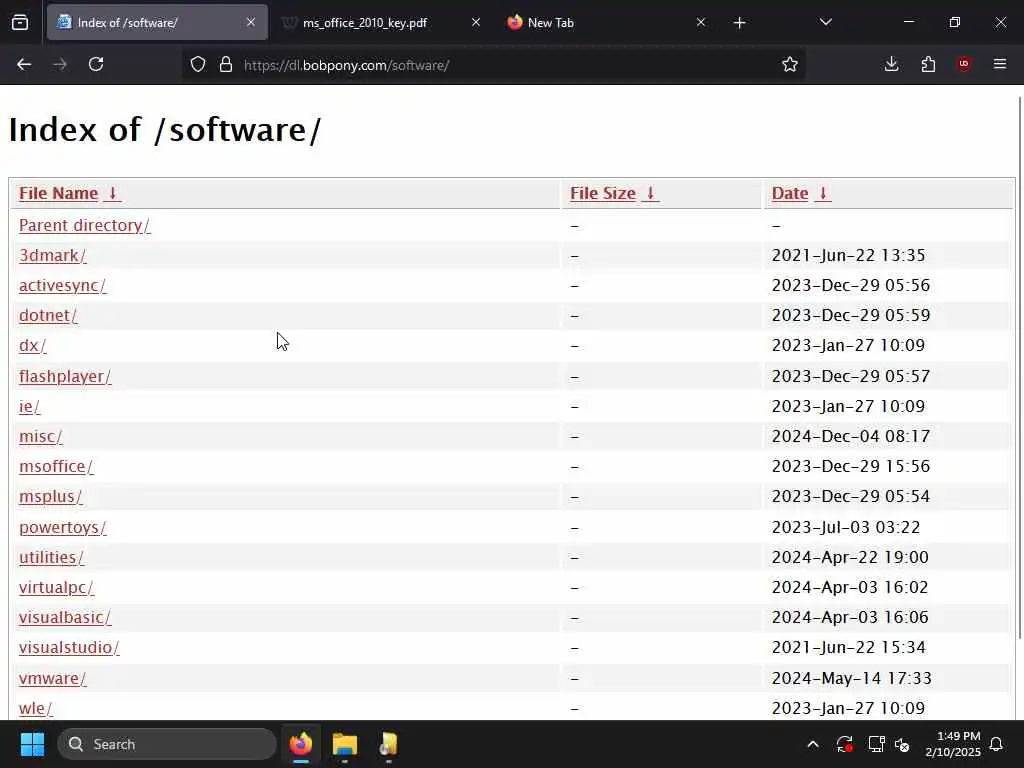Open the wle/ folder
Image resolution: width=1024 pixels, height=768 pixels.
pyautogui.click(x=35, y=709)
